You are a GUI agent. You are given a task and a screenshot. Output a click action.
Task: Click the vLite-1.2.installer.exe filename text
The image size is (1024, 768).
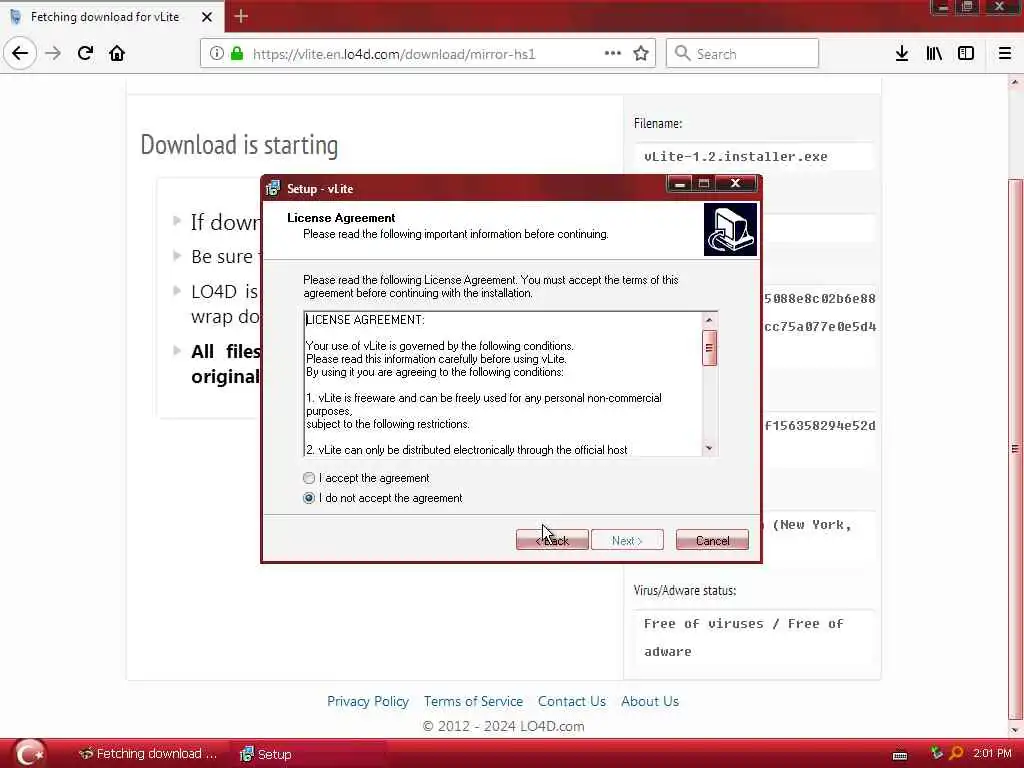point(735,157)
